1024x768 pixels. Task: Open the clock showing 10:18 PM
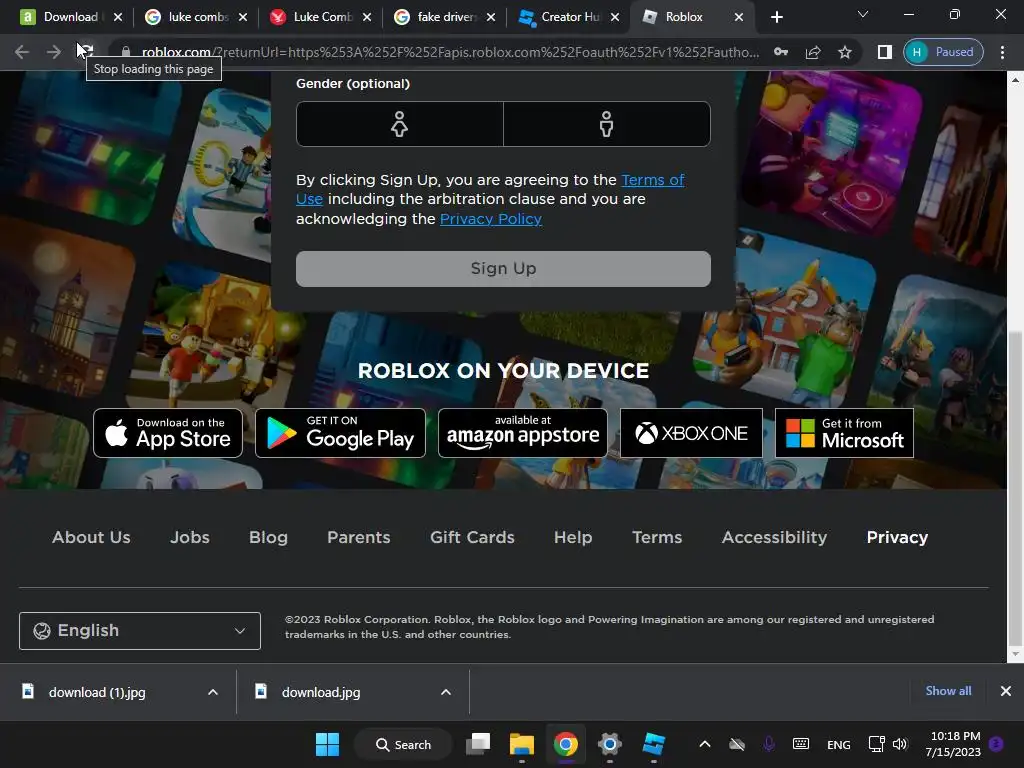pyautogui.click(x=953, y=744)
